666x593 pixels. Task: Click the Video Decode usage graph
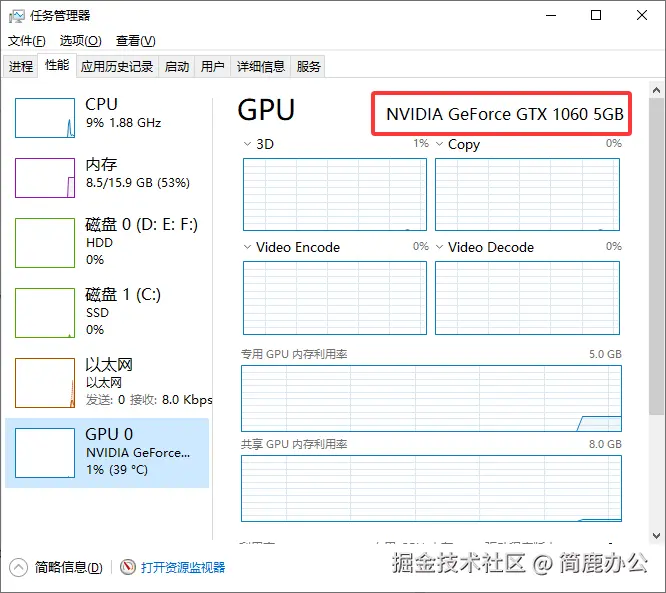tap(527, 298)
